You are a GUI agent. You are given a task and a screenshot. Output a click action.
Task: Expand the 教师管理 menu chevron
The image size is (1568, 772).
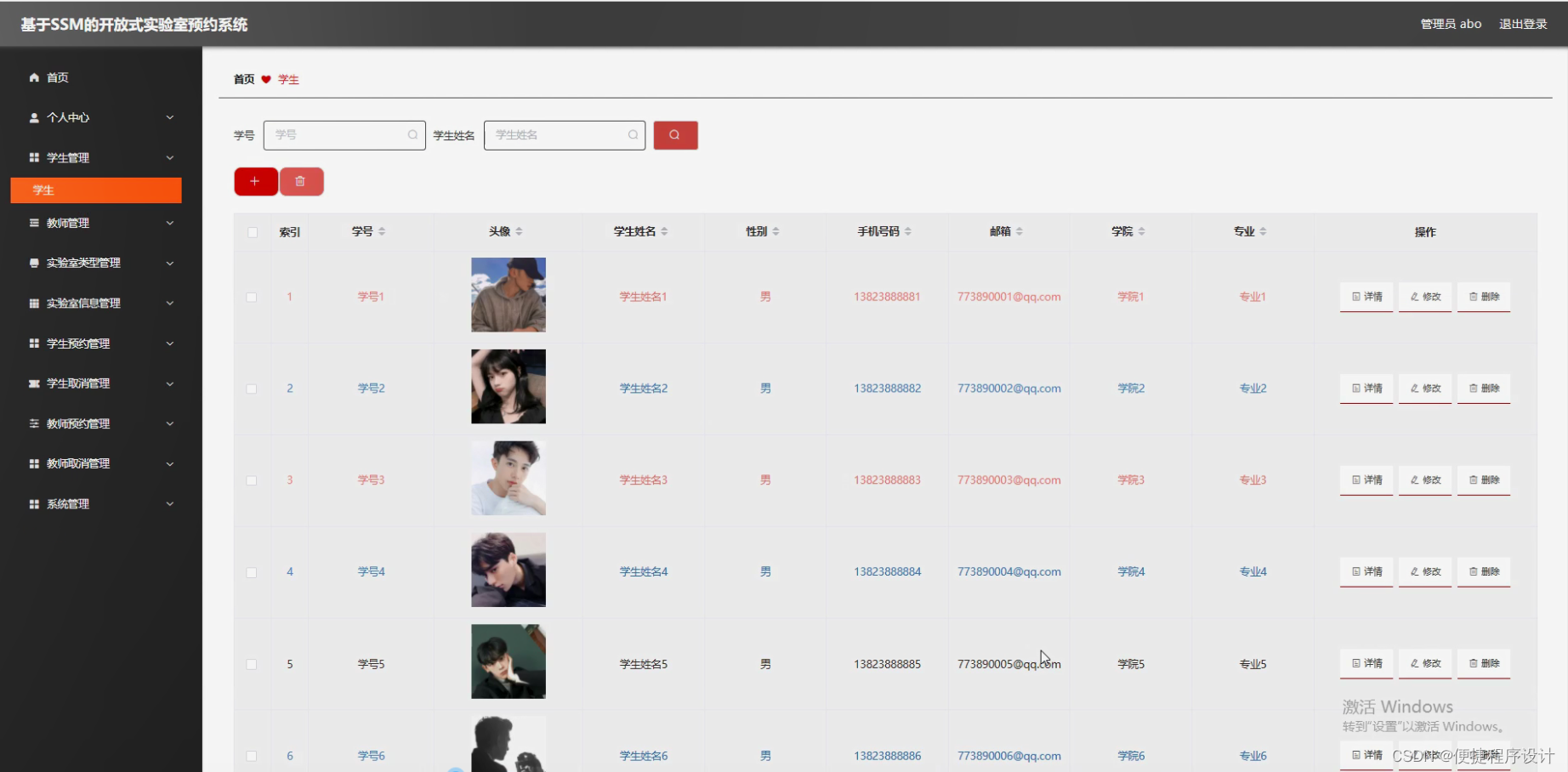pyautogui.click(x=170, y=223)
